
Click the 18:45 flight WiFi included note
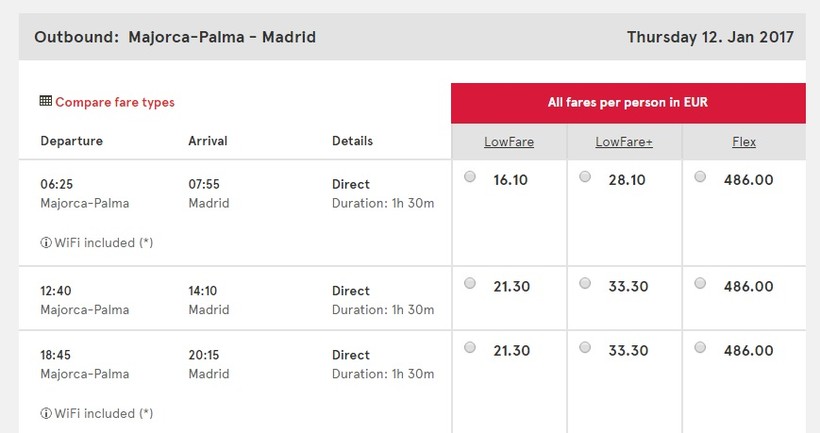coord(102,414)
